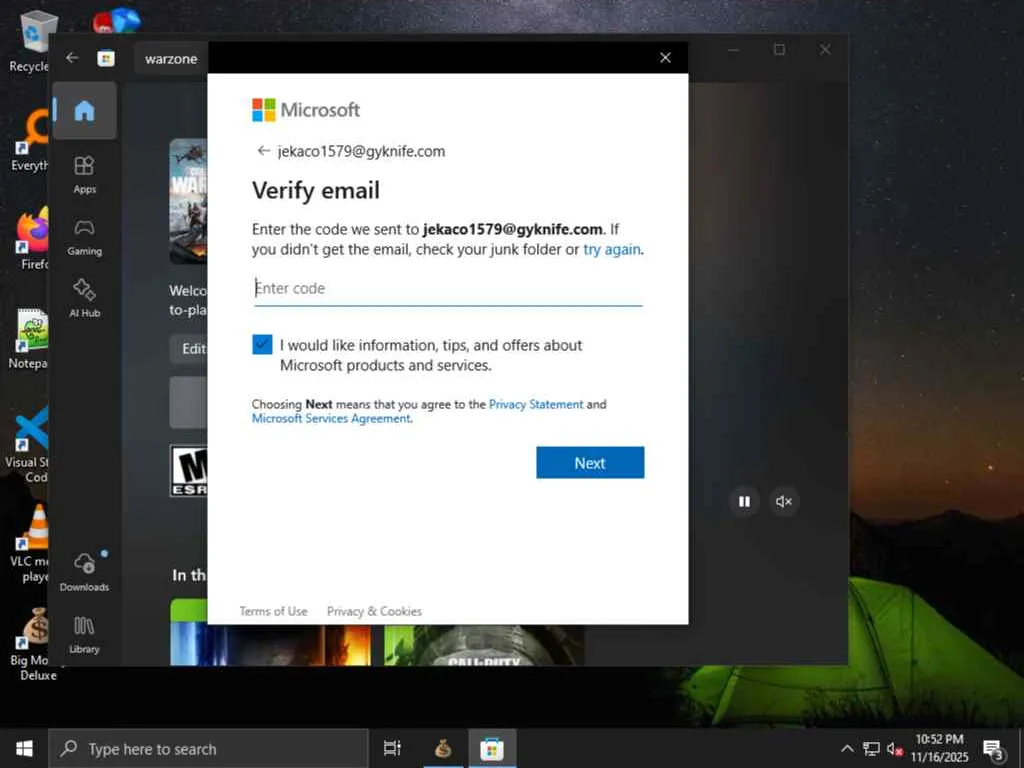Pause the Store trailer video
Screen dimensions: 1024x768
click(744, 502)
